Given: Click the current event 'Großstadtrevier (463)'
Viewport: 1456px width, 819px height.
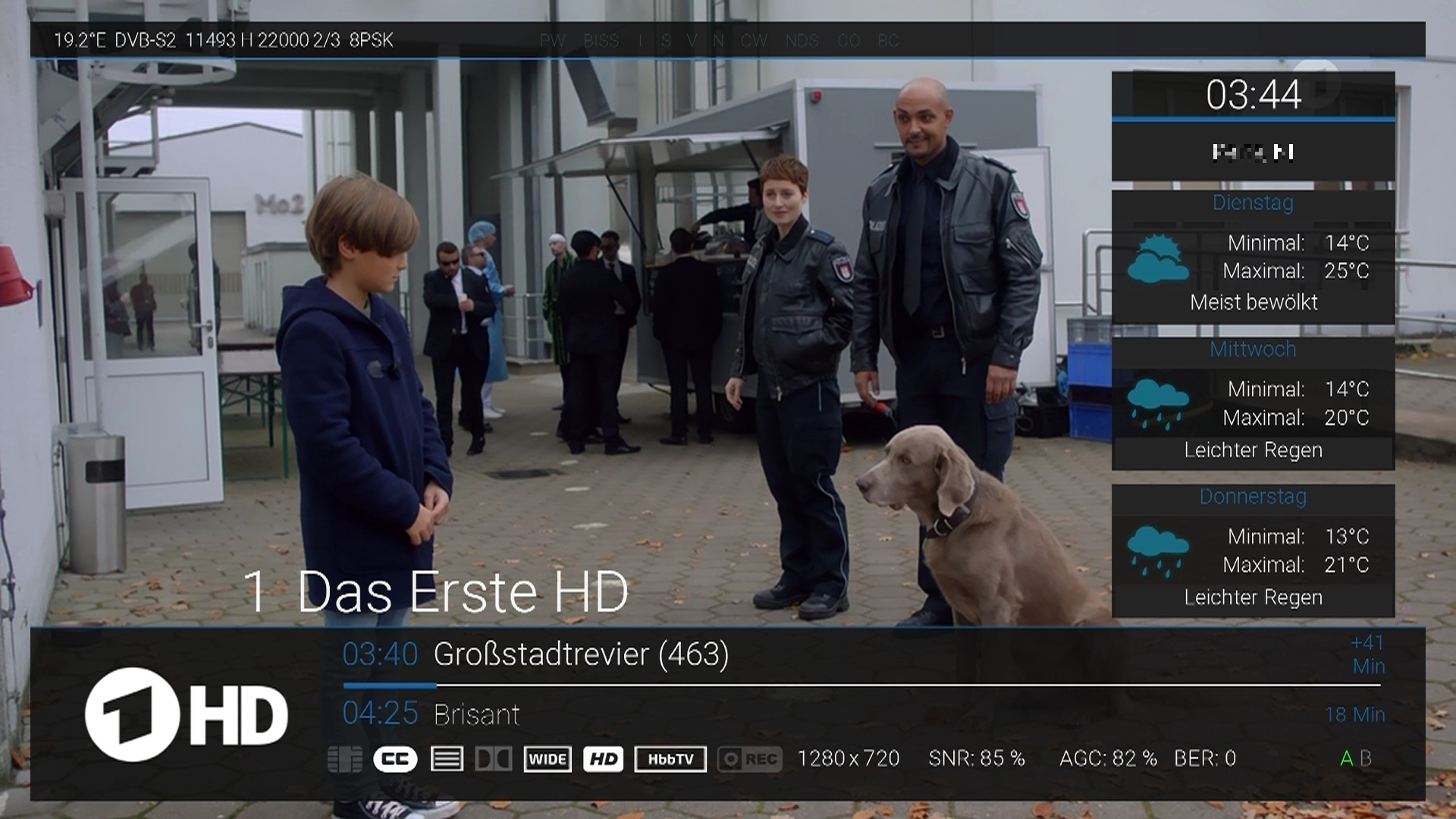Looking at the screenshot, I should coord(581,654).
